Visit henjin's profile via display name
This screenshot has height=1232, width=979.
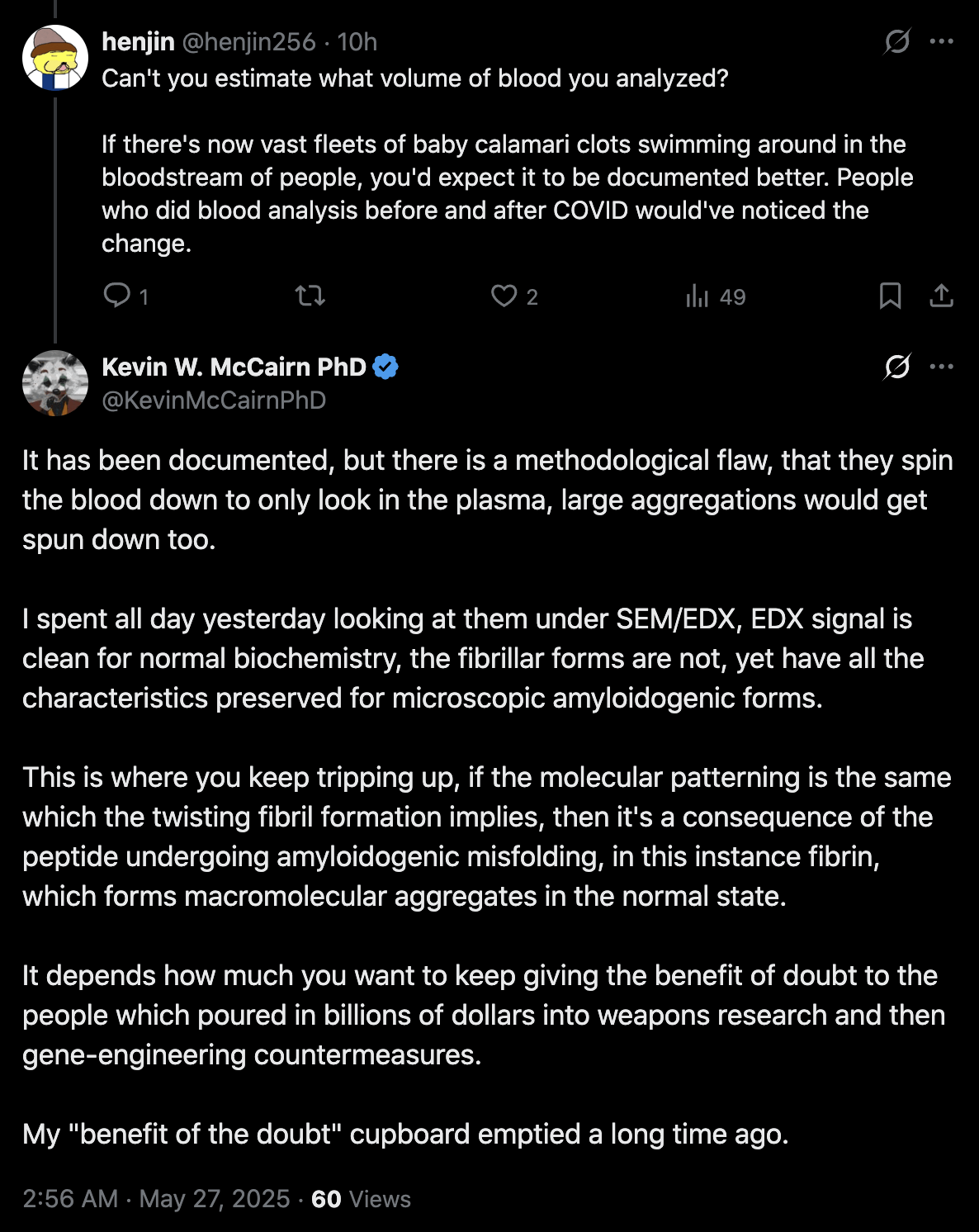click(138, 41)
